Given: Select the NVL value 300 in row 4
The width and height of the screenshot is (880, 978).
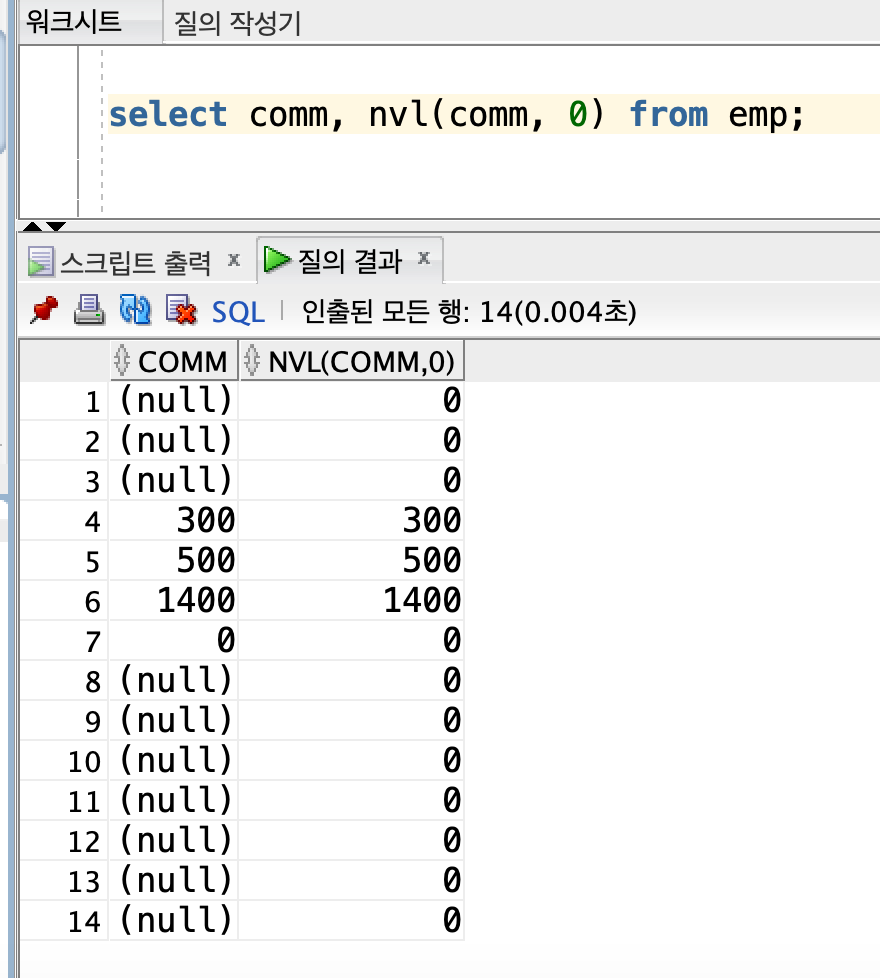Looking at the screenshot, I should [x=352, y=520].
